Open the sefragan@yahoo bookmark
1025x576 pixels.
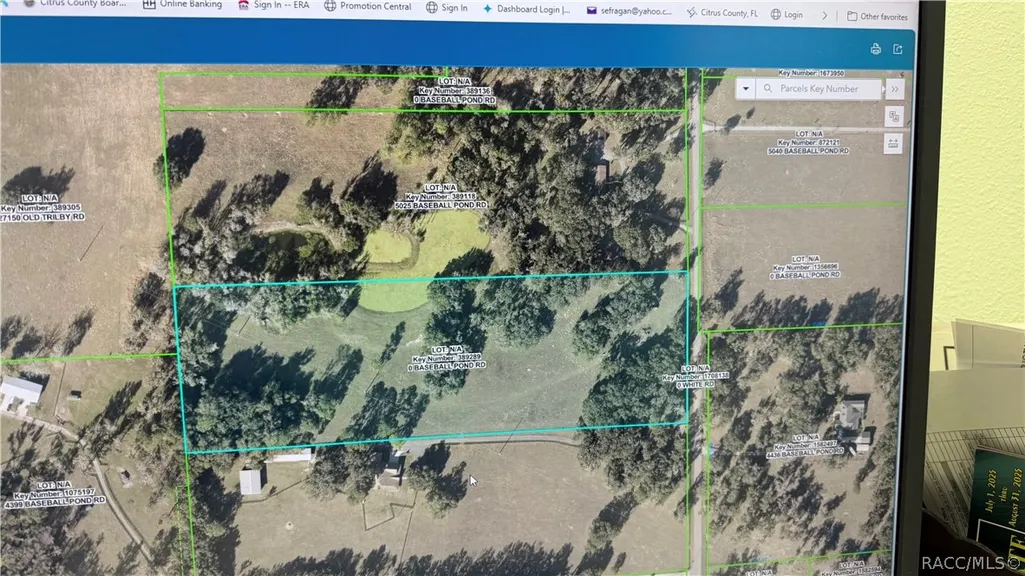(629, 10)
